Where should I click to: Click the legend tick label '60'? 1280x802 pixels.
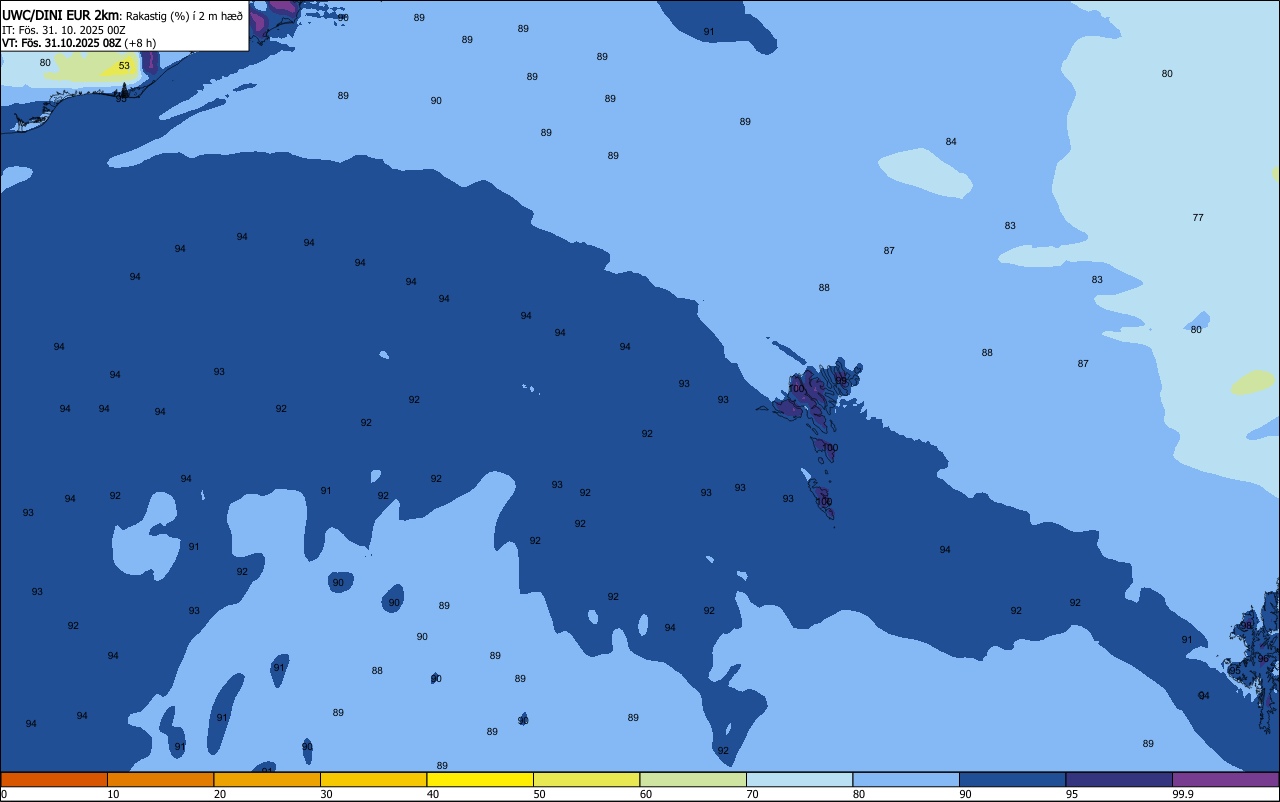tap(646, 794)
